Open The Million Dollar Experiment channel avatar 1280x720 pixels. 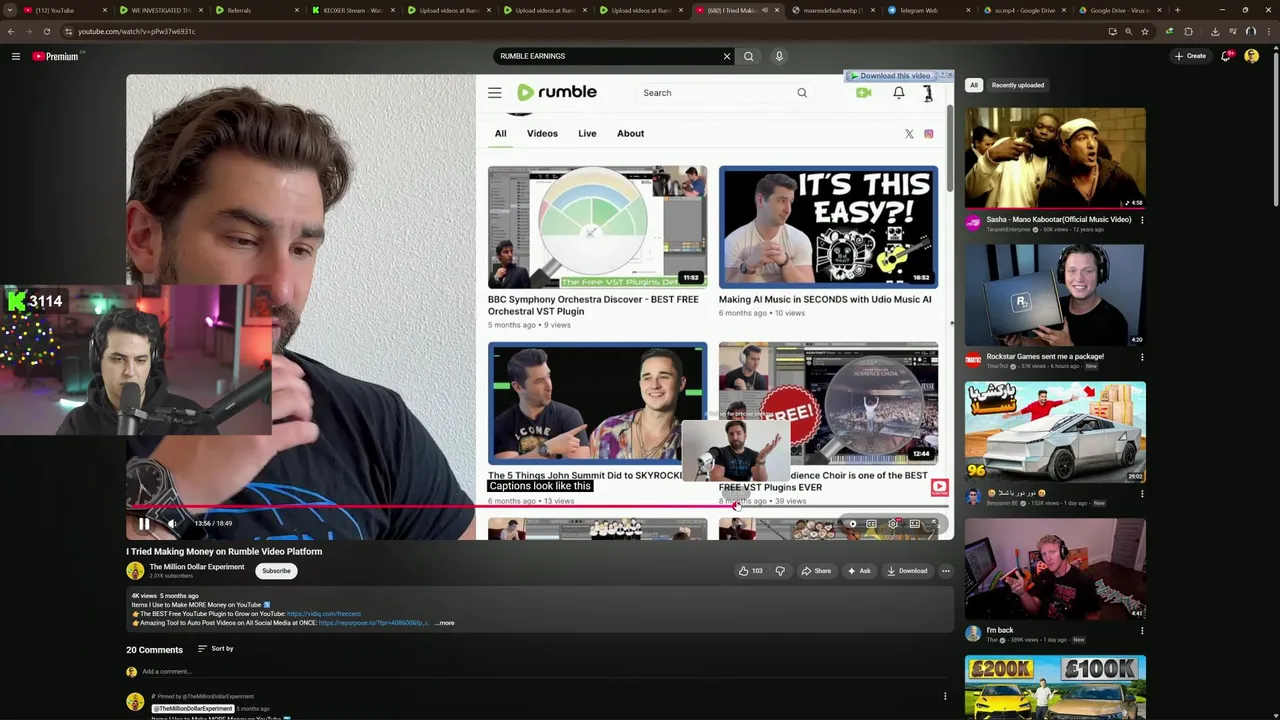tap(135, 571)
